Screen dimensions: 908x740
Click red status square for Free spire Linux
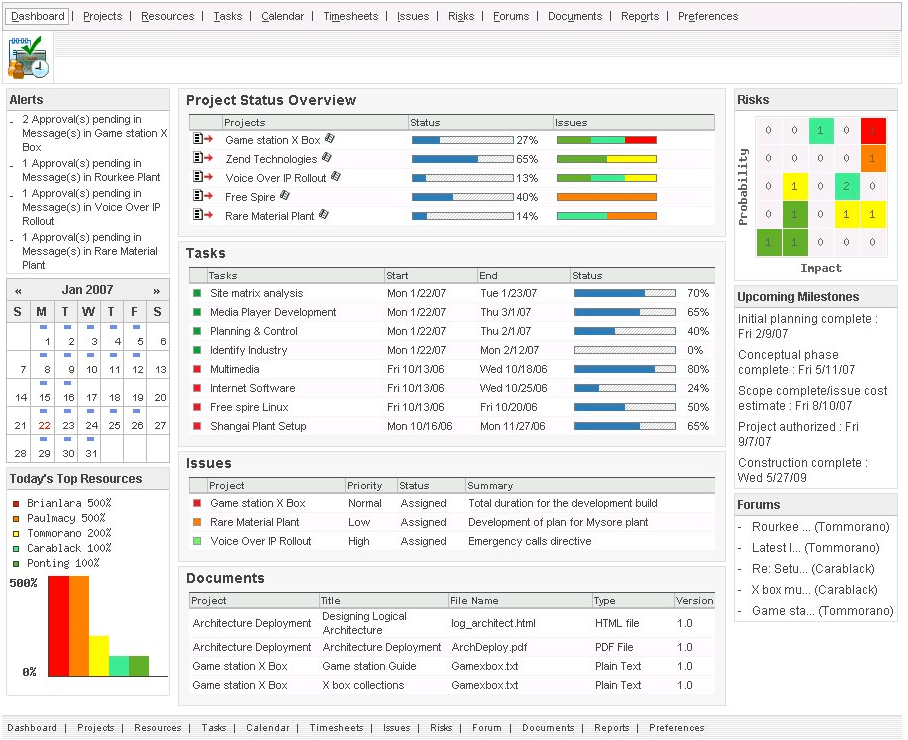pyautogui.click(x=197, y=408)
